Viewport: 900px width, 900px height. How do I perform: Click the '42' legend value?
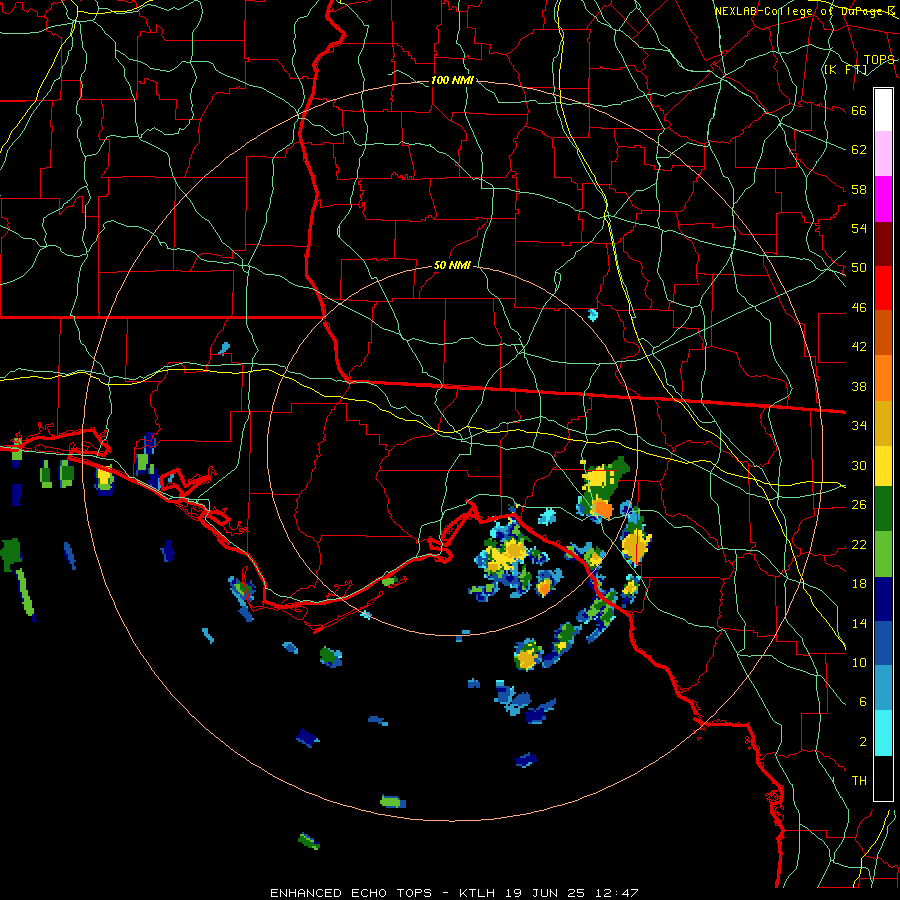859,347
